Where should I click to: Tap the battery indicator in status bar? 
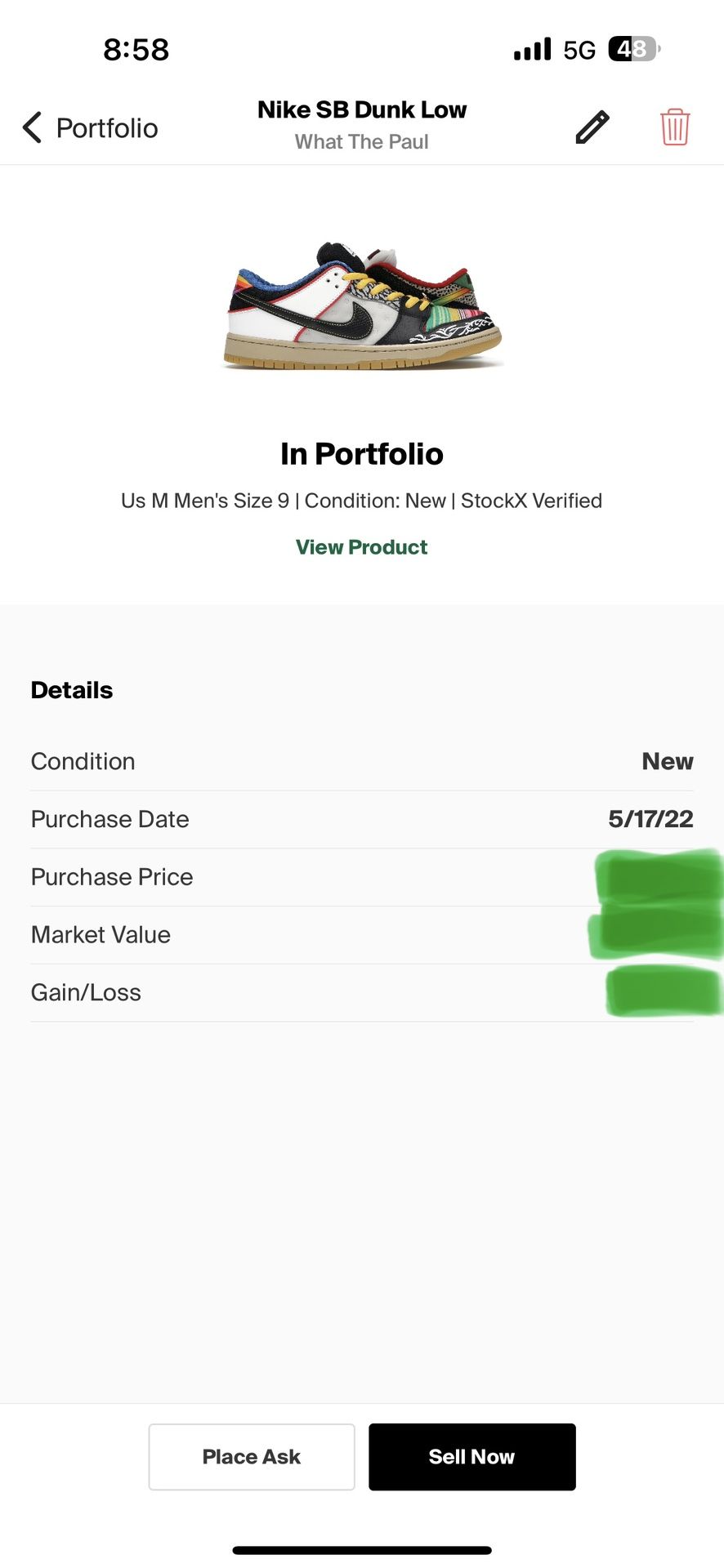click(634, 50)
